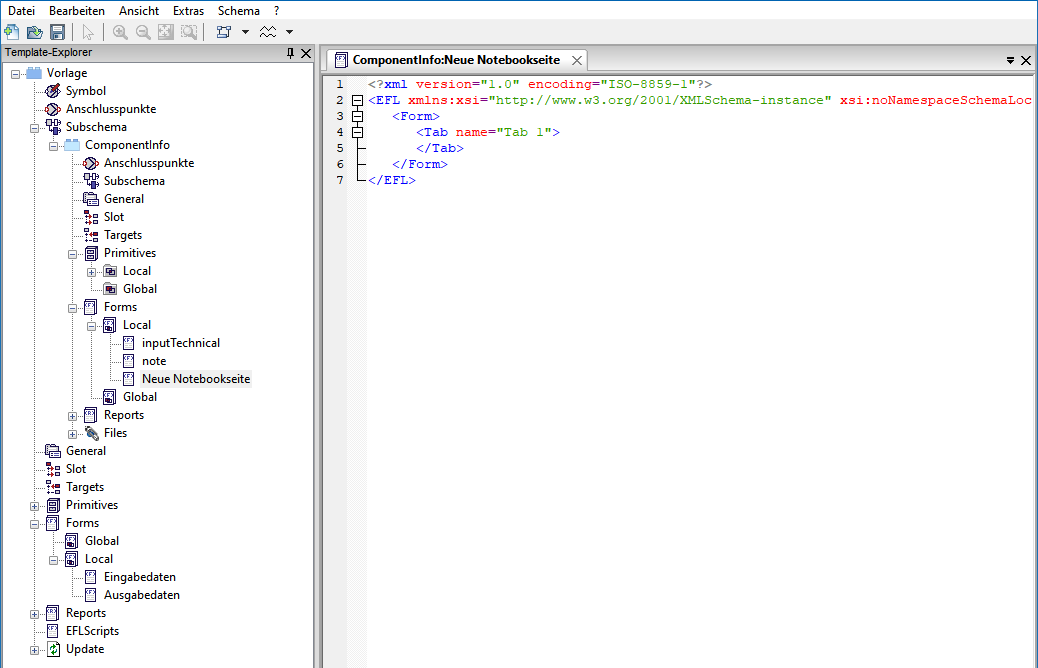The height and width of the screenshot is (668, 1038).
Task: Click the inputTechnical form icon
Action: (x=129, y=343)
